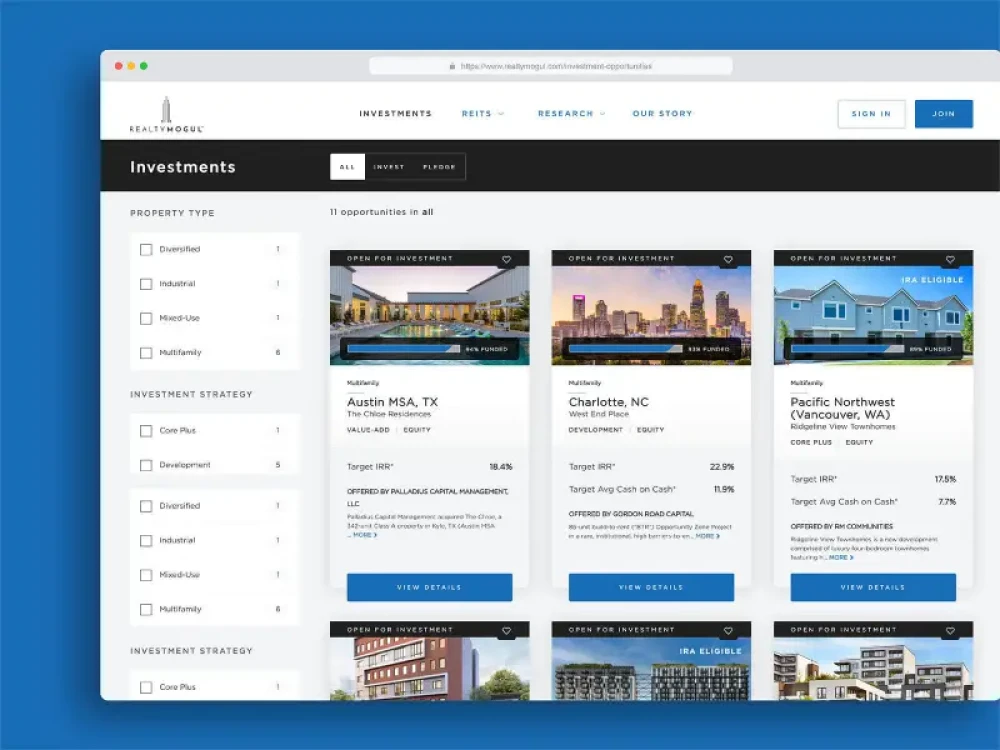This screenshot has width=1000, height=750.
Task: Favorite the Austin MSA listing heart icon
Action: (506, 259)
